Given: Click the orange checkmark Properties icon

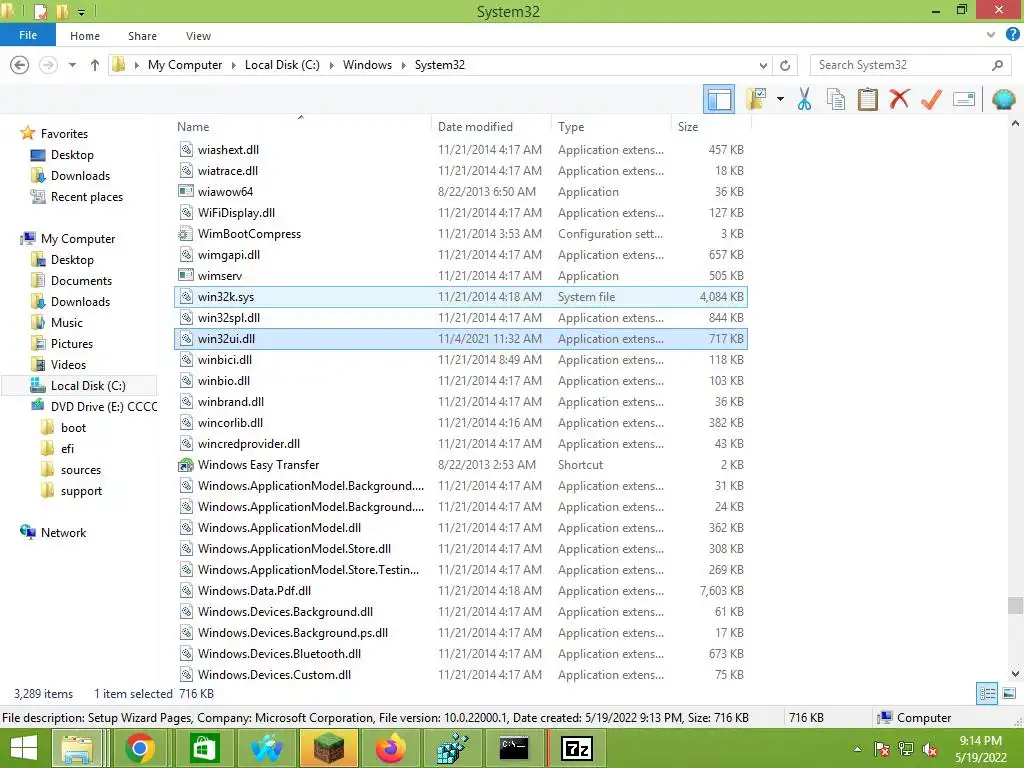Looking at the screenshot, I should tap(931, 100).
